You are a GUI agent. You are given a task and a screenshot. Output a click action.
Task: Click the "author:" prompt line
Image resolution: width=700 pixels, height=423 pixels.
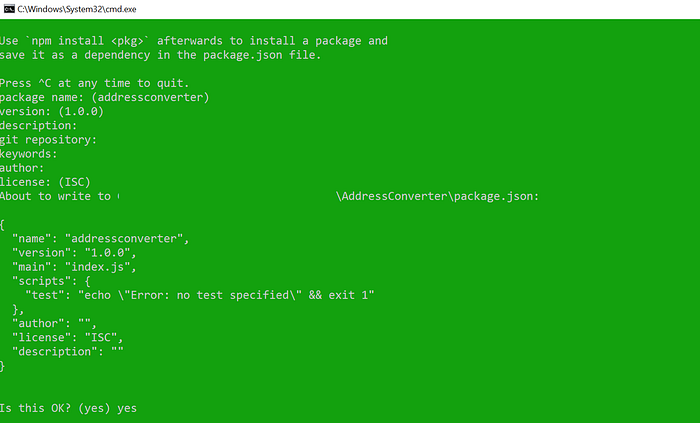(22, 168)
